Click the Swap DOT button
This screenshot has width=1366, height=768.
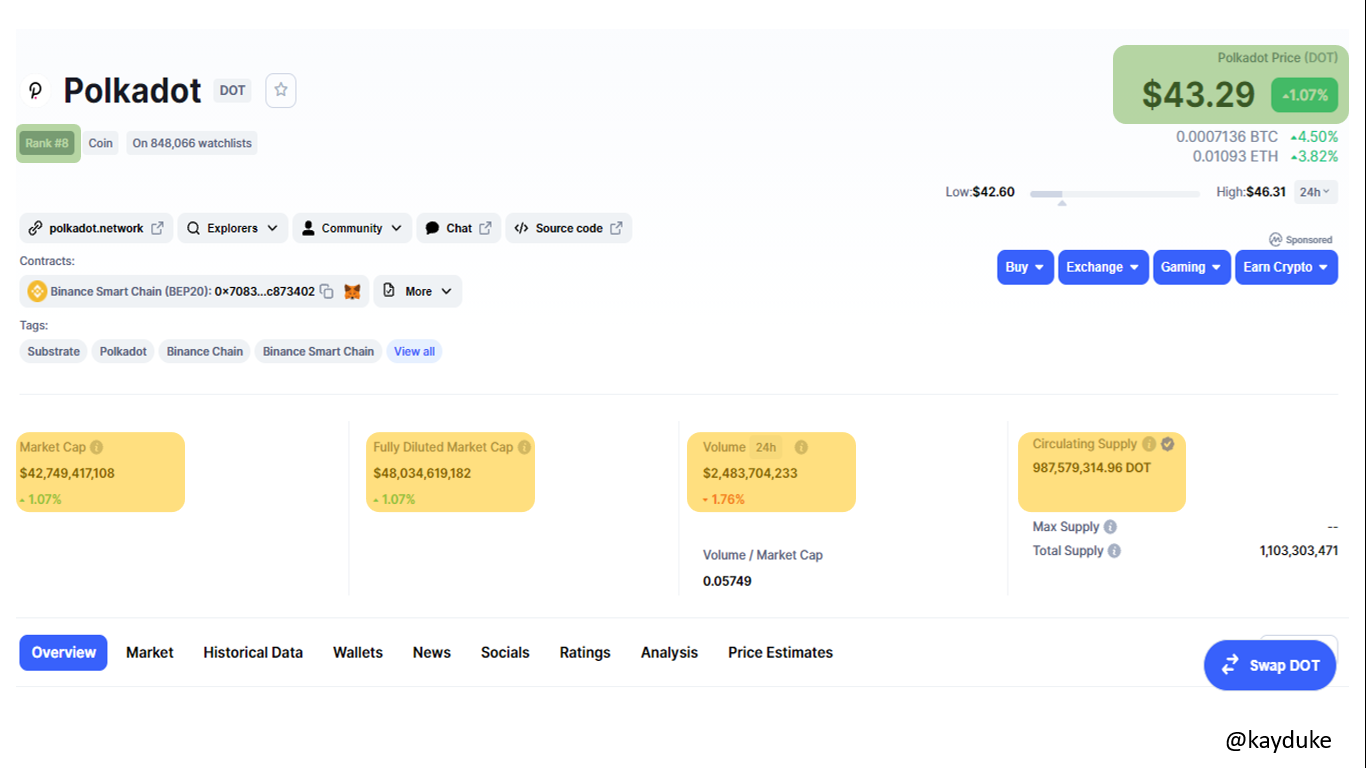point(1270,665)
